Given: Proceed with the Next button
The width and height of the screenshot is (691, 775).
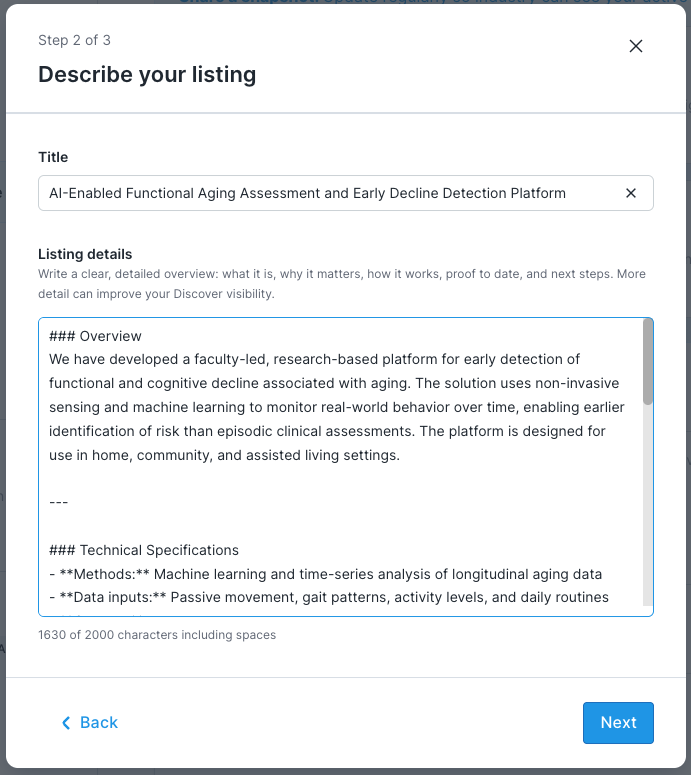Looking at the screenshot, I should 618,723.
